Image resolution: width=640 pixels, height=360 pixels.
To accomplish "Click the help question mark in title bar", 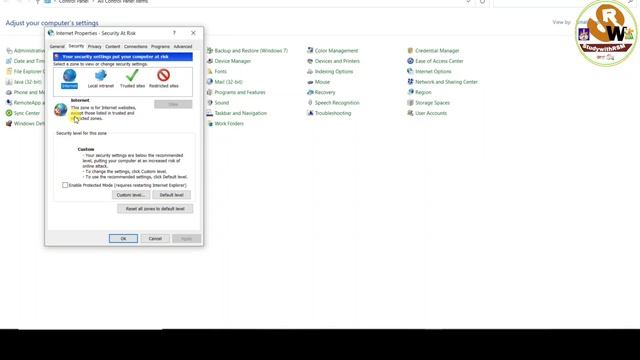I will 174,33.
